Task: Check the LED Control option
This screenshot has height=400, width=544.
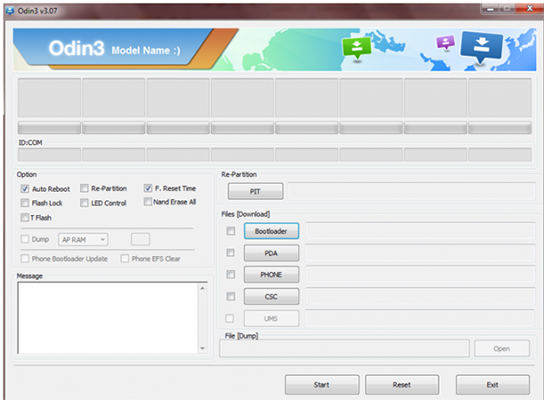Action: 84,203
